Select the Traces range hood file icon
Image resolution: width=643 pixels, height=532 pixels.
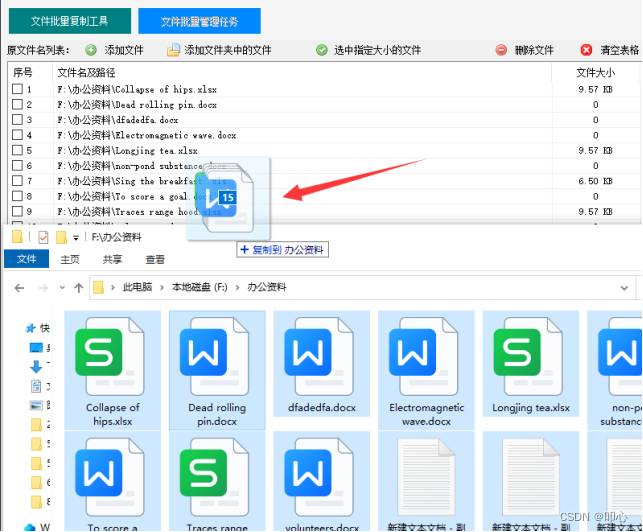point(214,477)
